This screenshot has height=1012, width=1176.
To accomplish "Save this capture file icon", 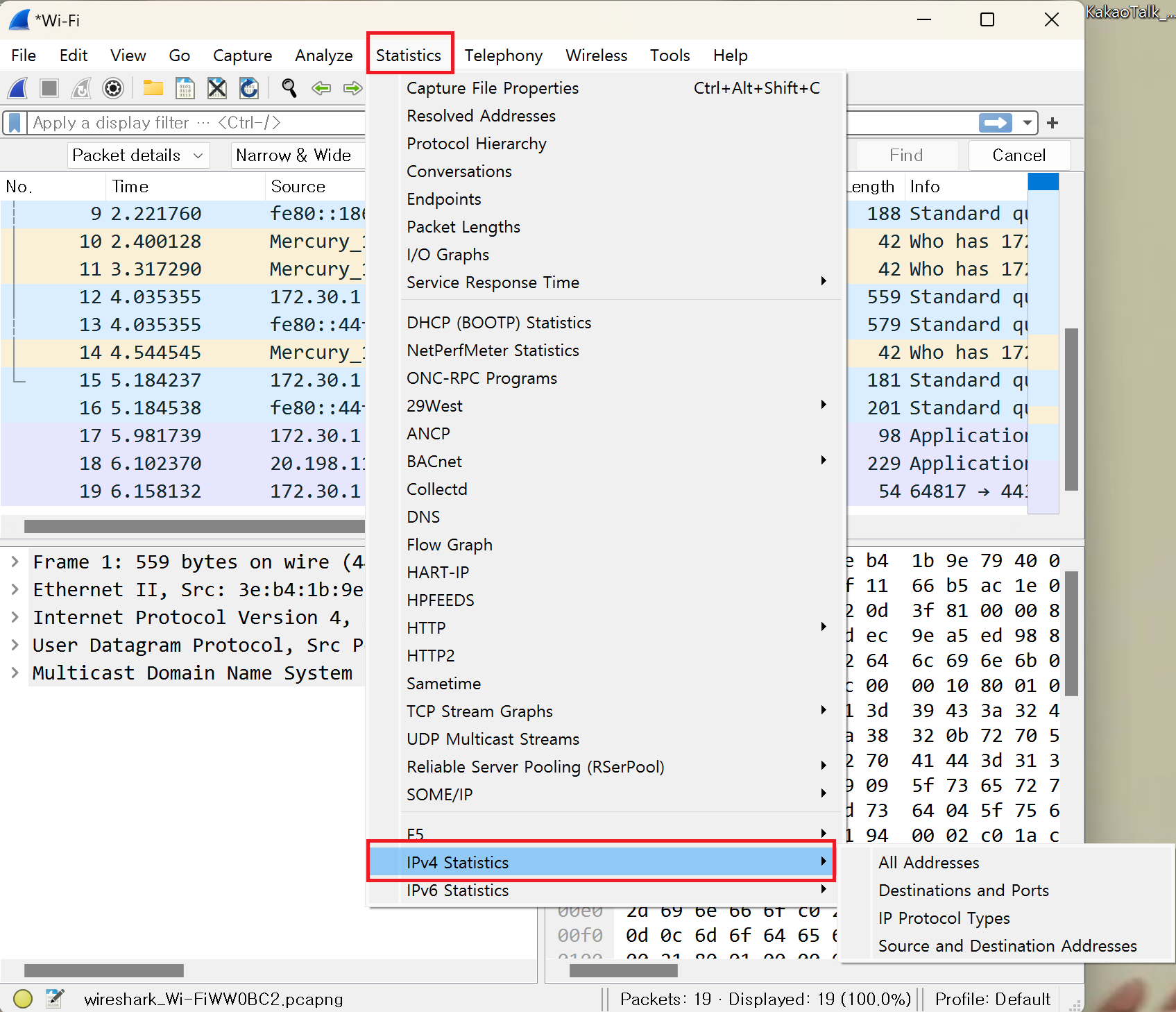I will coord(185,88).
